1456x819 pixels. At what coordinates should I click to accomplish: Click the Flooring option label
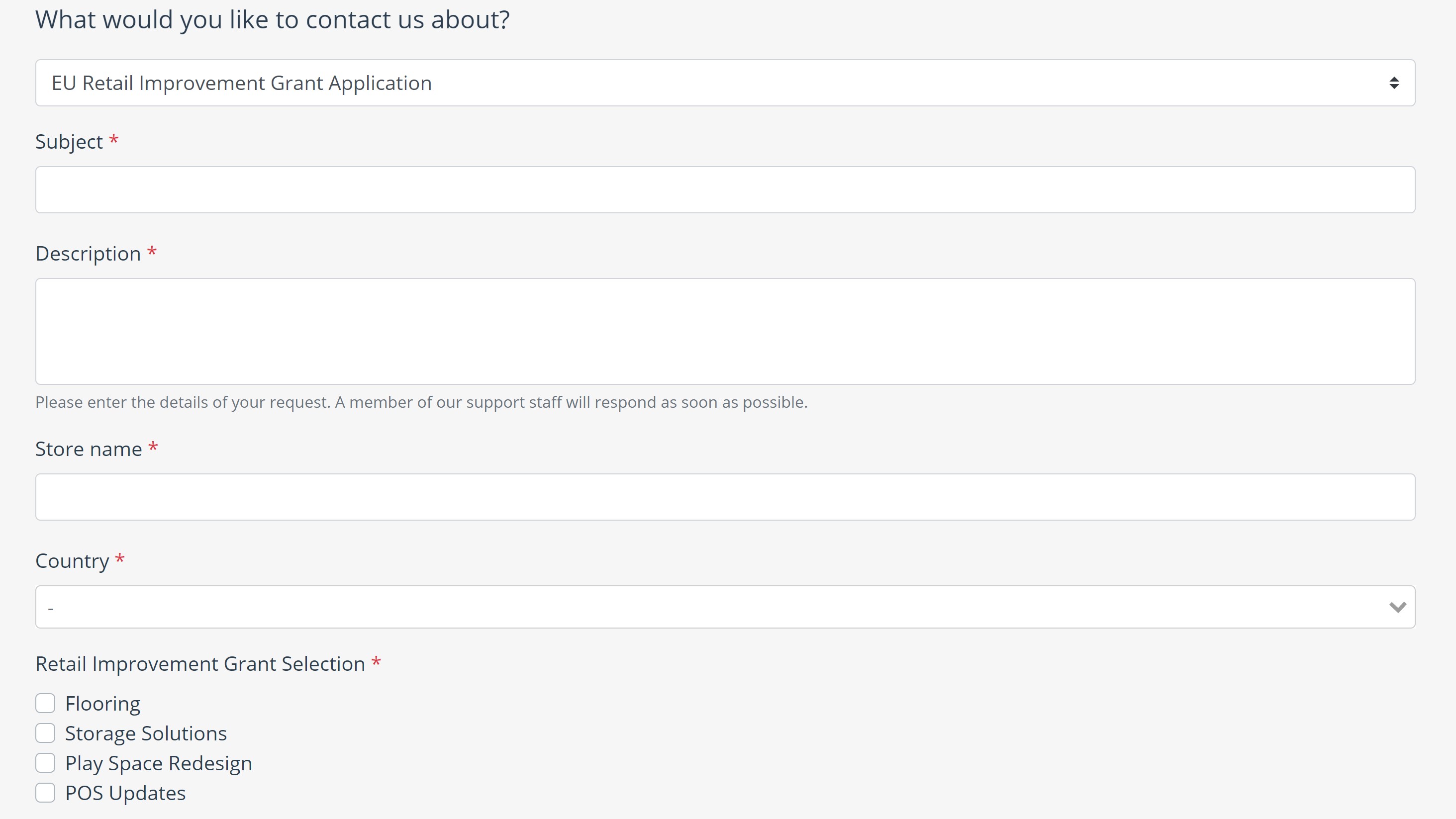[103, 704]
